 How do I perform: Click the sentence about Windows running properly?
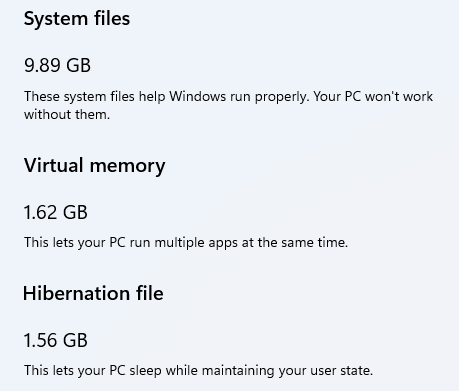[x=167, y=97]
